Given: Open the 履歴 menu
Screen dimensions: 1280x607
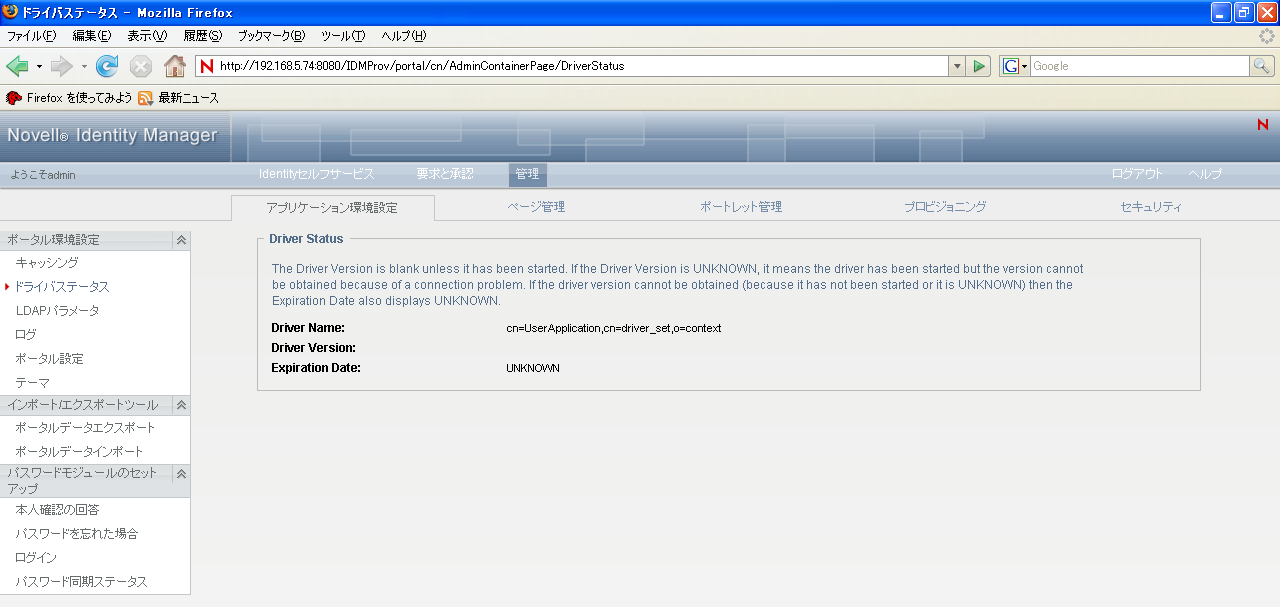Looking at the screenshot, I should click(x=202, y=36).
